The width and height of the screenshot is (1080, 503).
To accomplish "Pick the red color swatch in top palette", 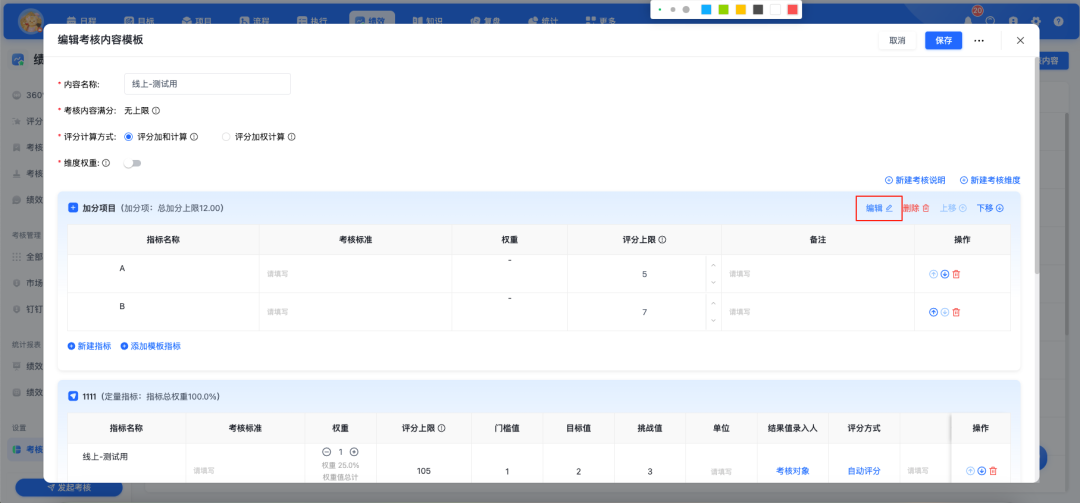I will pyautogui.click(x=792, y=9).
